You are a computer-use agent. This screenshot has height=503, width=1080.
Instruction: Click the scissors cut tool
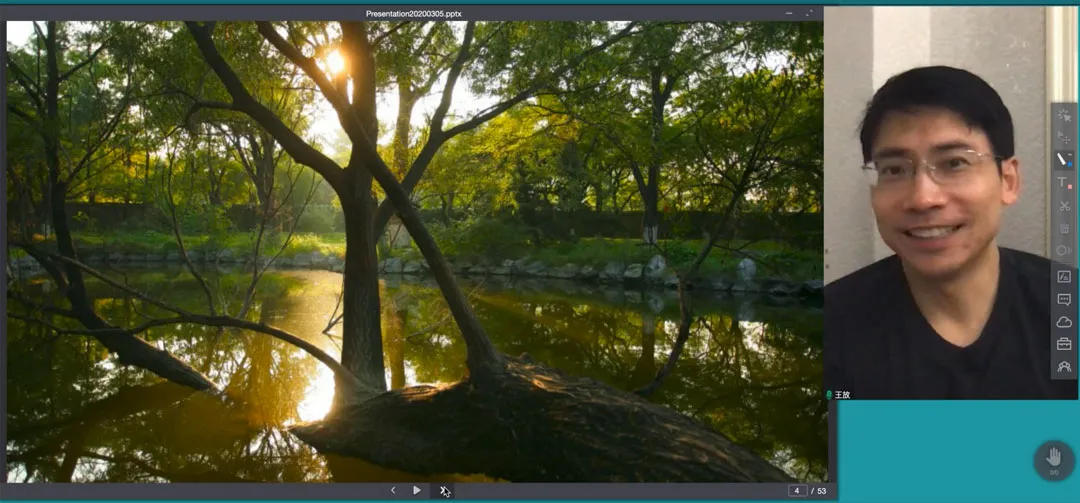[1064, 206]
